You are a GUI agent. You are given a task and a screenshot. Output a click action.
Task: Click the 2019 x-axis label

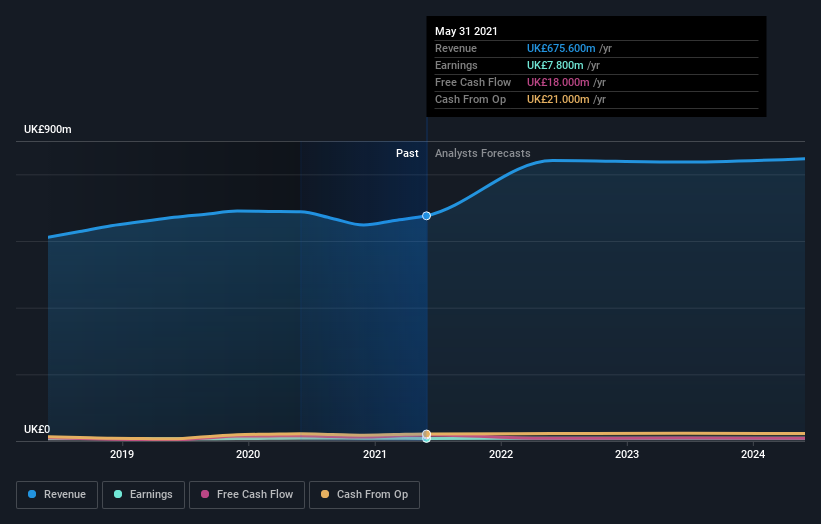pyautogui.click(x=122, y=454)
